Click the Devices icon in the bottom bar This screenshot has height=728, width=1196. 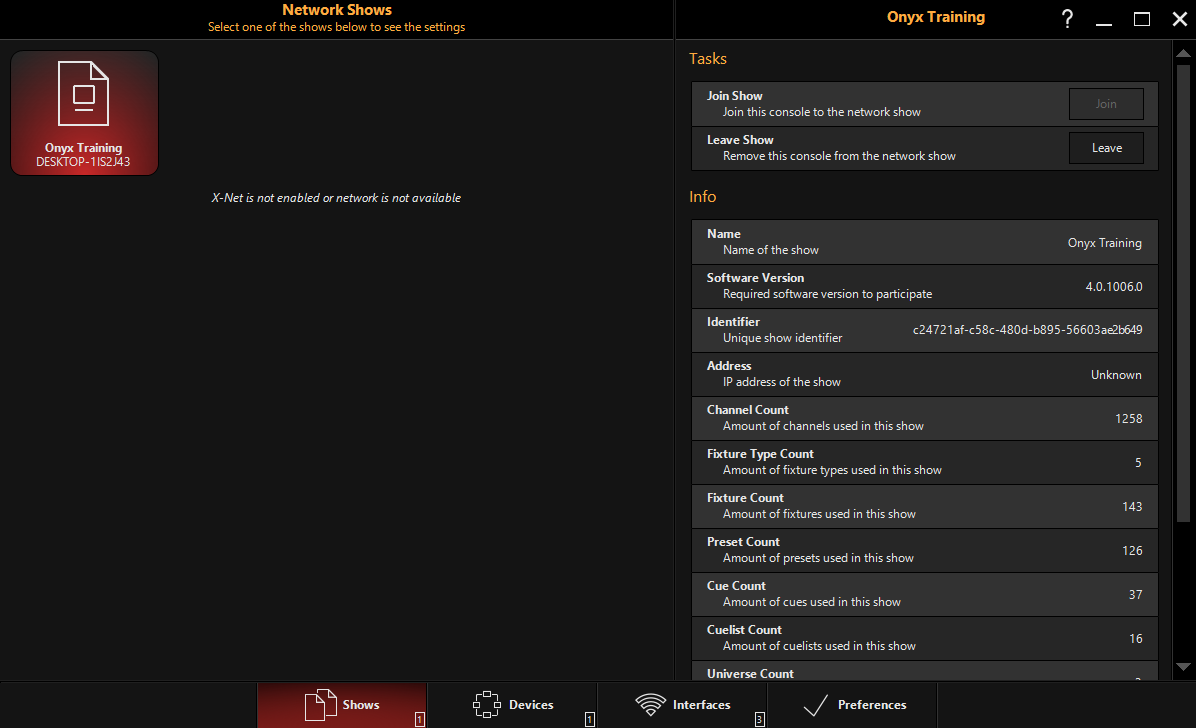(x=487, y=704)
